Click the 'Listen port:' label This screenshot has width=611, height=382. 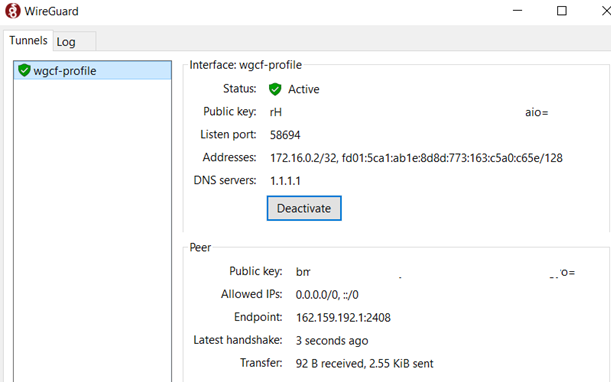228,134
